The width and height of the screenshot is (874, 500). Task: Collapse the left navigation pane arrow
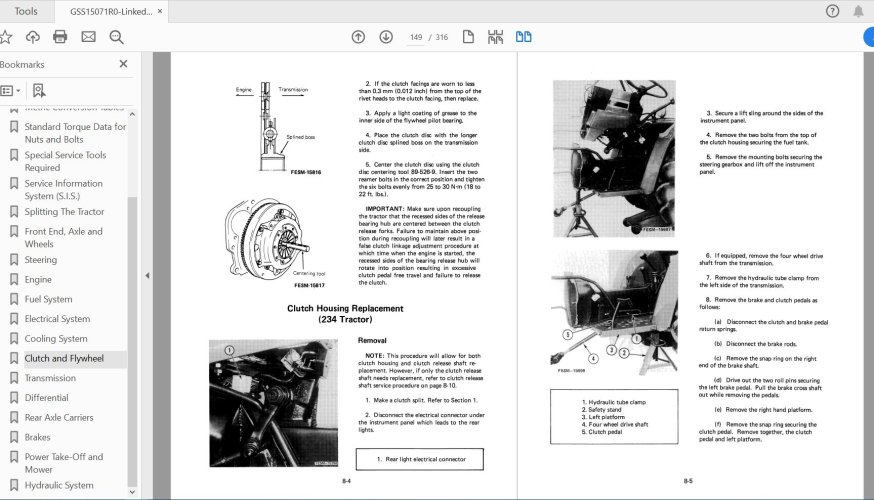tap(148, 276)
